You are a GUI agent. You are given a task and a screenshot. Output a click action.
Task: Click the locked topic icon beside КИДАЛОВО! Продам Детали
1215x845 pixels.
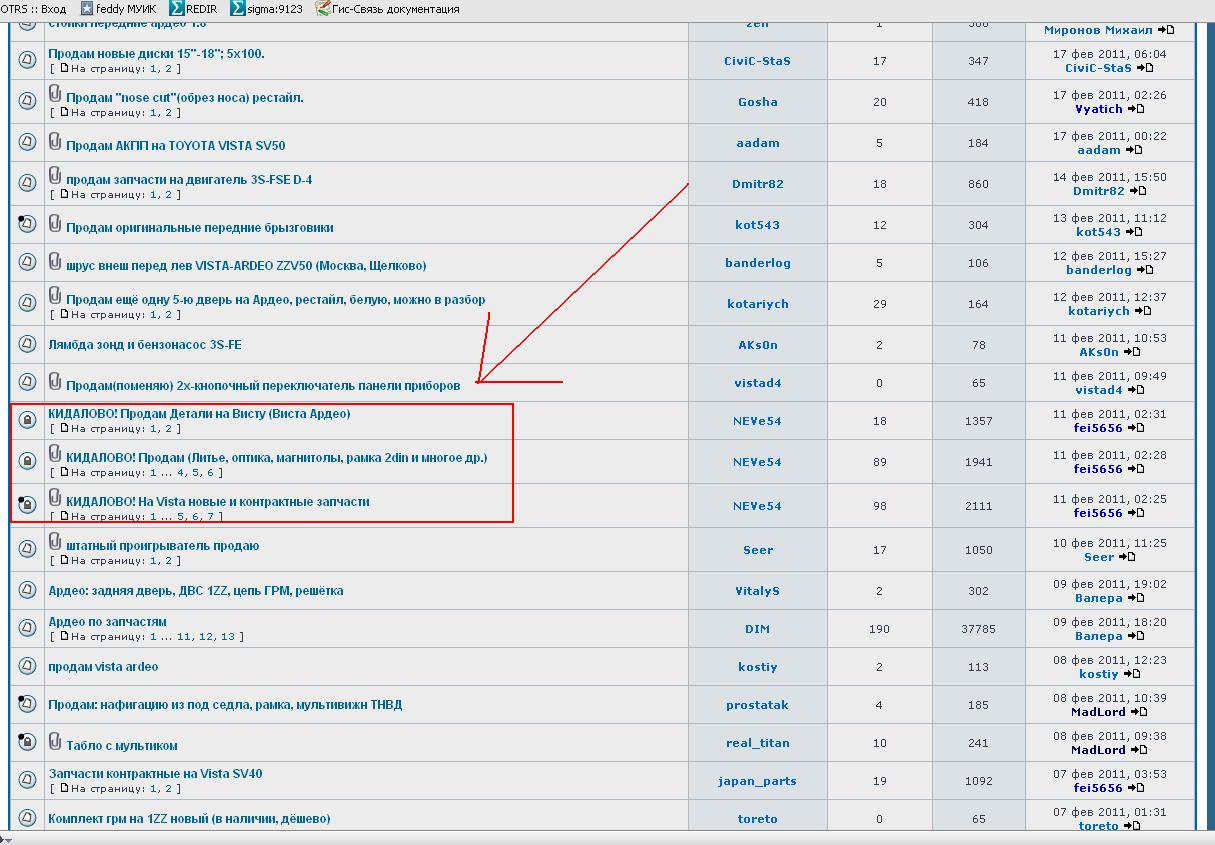coord(28,421)
